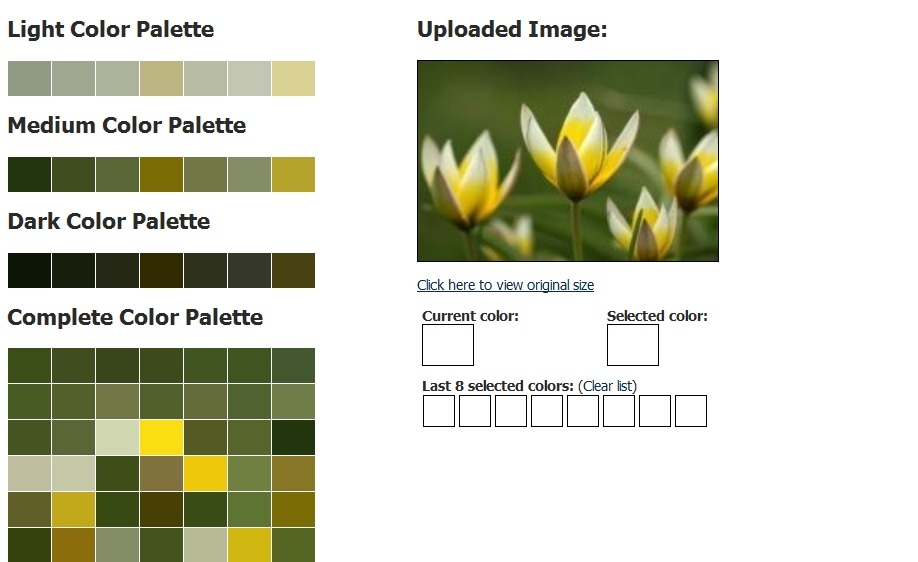Viewport: 918px width, 562px height.
Task: Select the bright yellow swatch in Complete palette
Action: (x=161, y=437)
